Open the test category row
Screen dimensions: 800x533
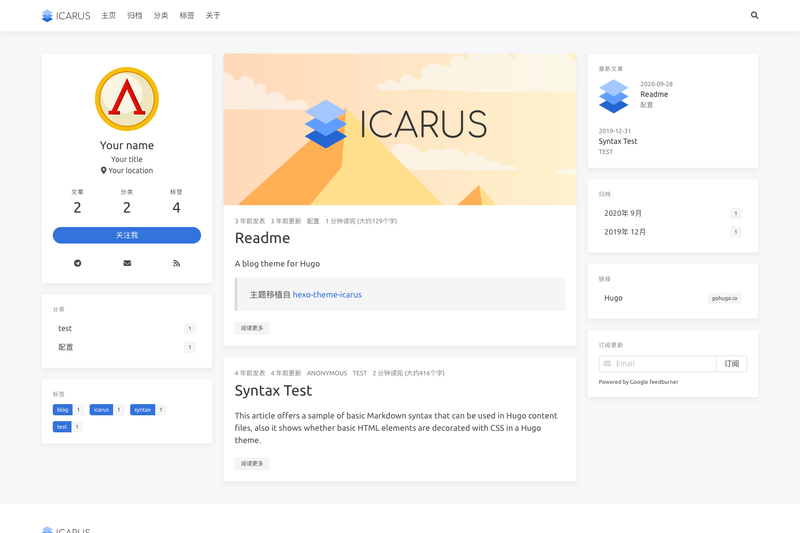click(127, 328)
